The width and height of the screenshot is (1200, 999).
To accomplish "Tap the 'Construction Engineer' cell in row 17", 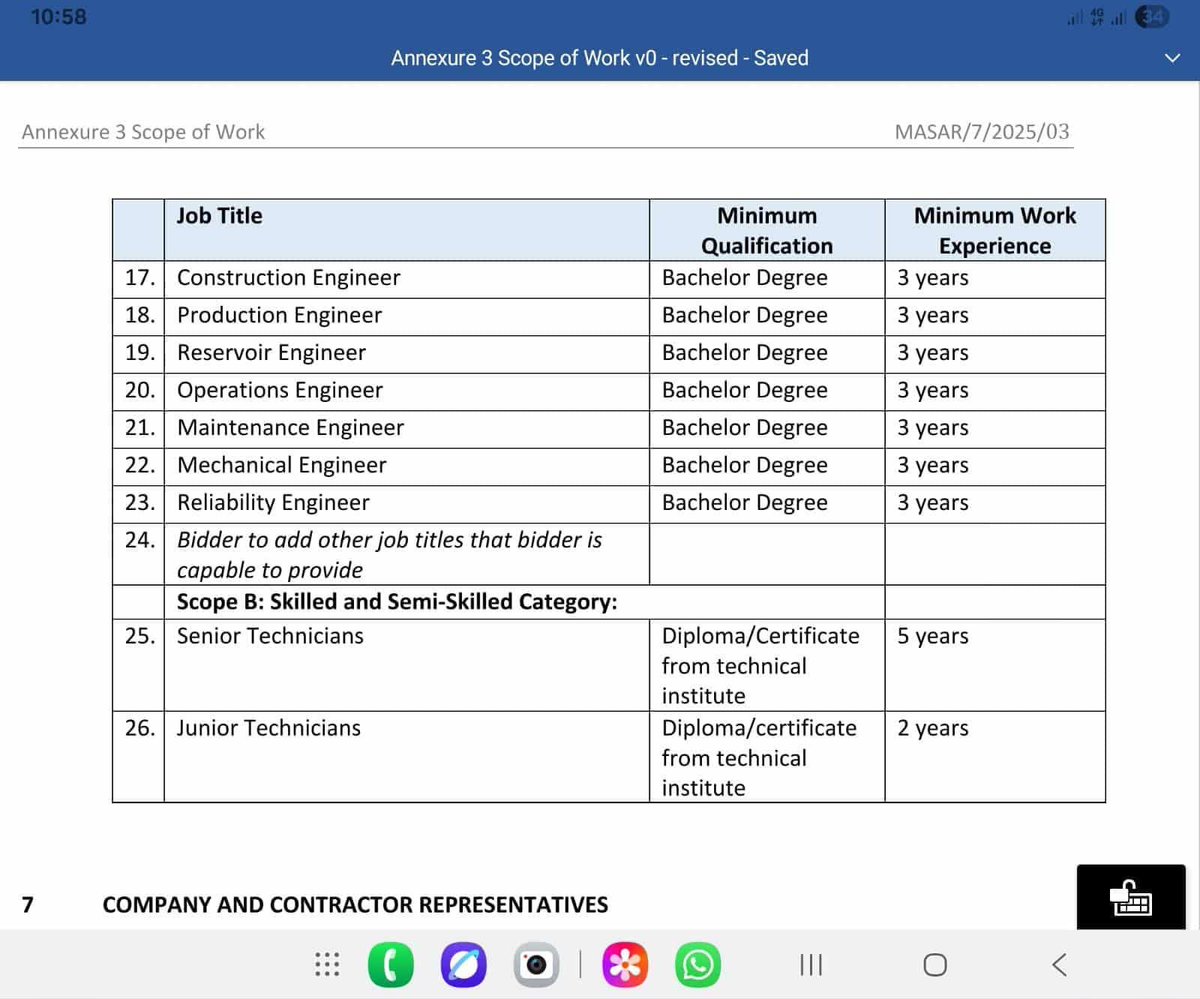I will click(288, 277).
